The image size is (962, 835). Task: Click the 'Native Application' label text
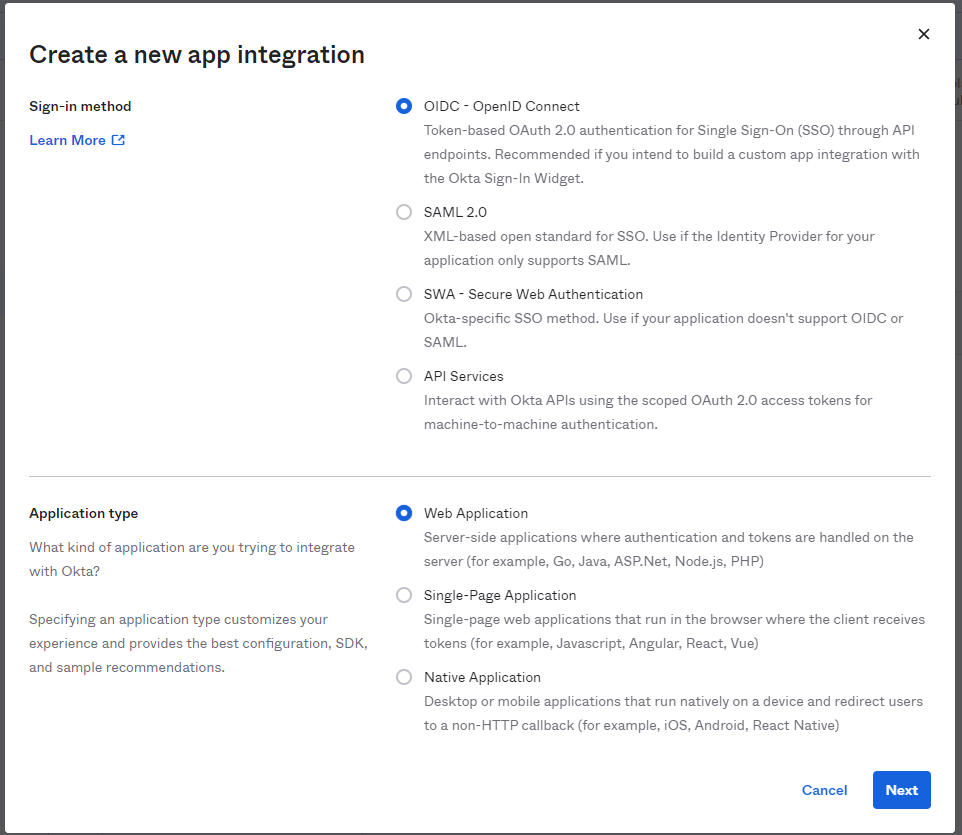[x=482, y=677]
